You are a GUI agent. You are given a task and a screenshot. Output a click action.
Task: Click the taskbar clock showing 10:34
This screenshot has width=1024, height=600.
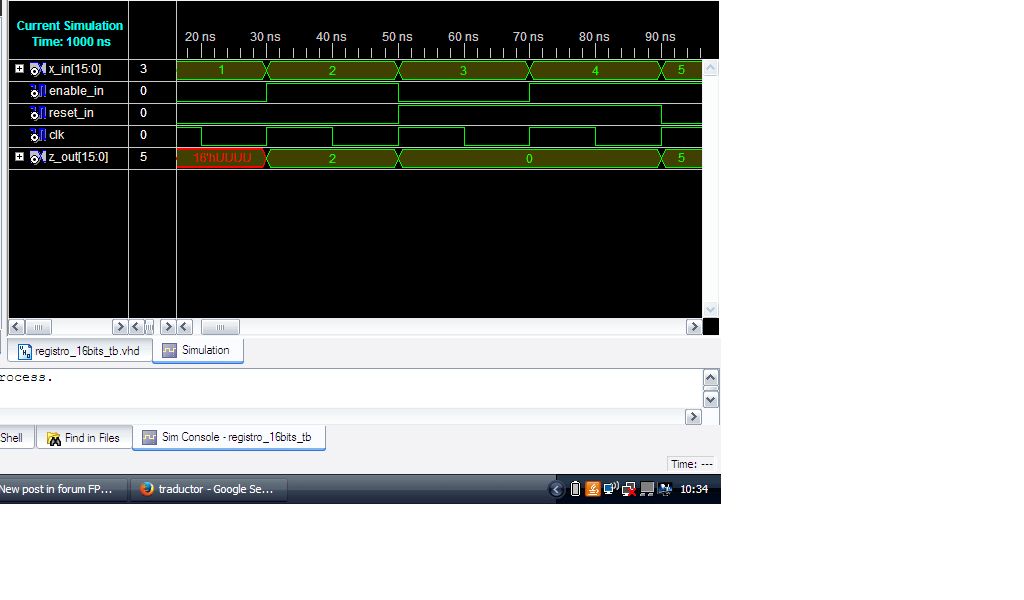pos(694,489)
